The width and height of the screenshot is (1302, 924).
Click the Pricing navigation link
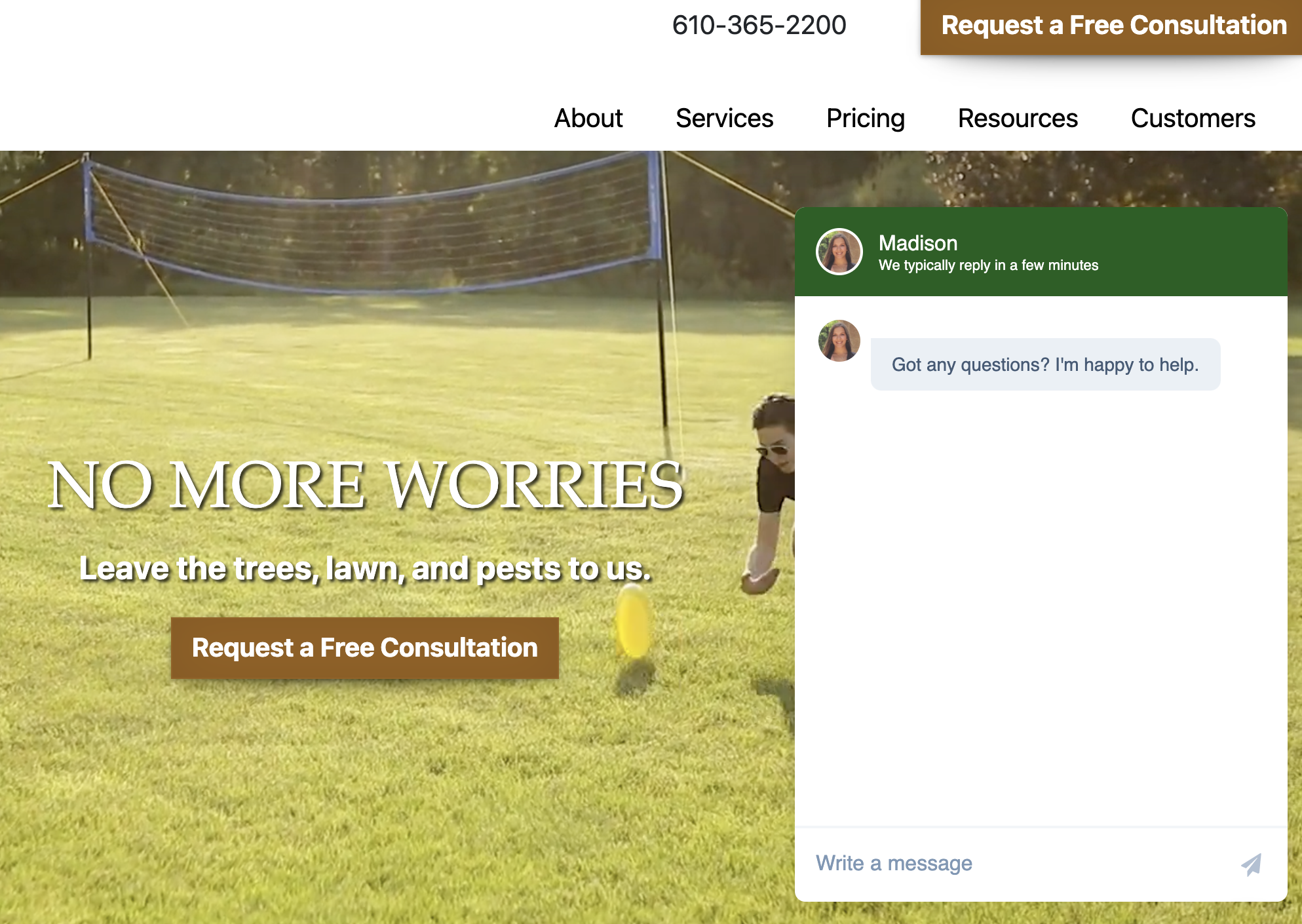pyautogui.click(x=864, y=117)
